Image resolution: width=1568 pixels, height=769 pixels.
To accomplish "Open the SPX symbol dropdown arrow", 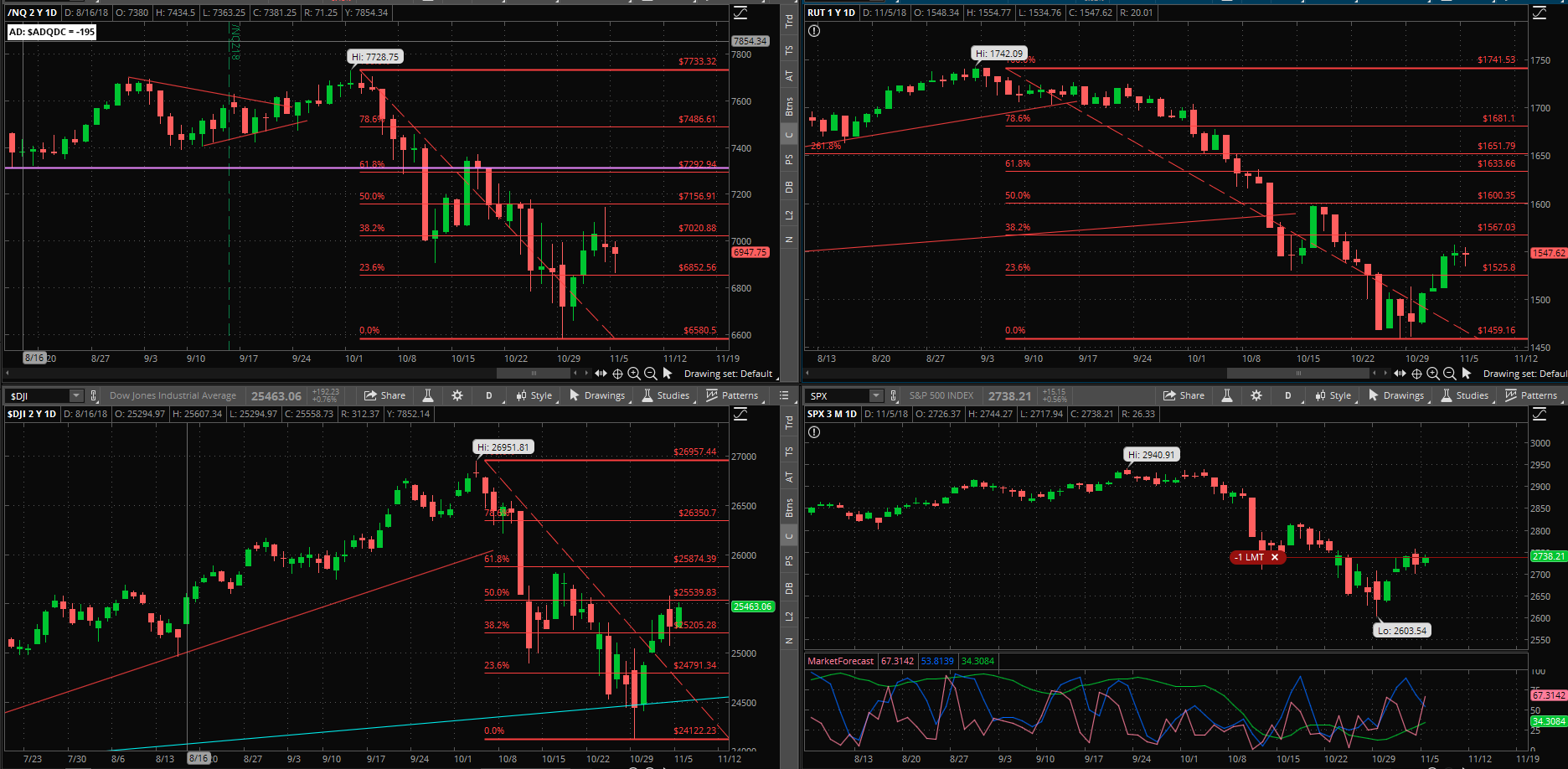I will pos(875,395).
